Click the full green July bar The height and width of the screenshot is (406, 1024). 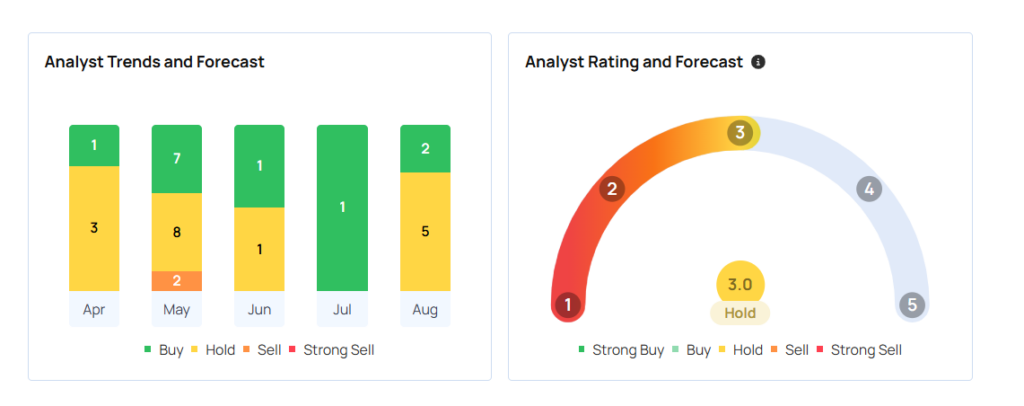(342, 207)
